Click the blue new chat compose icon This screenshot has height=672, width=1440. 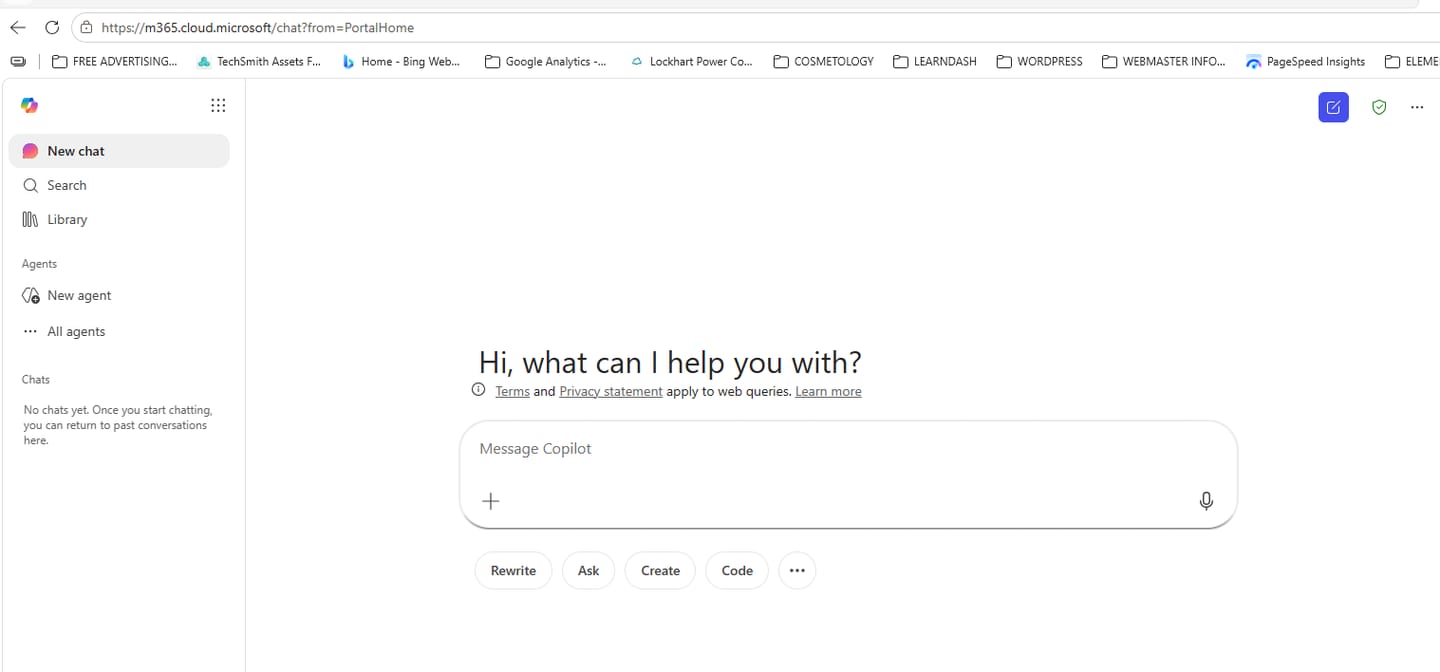(x=1333, y=107)
